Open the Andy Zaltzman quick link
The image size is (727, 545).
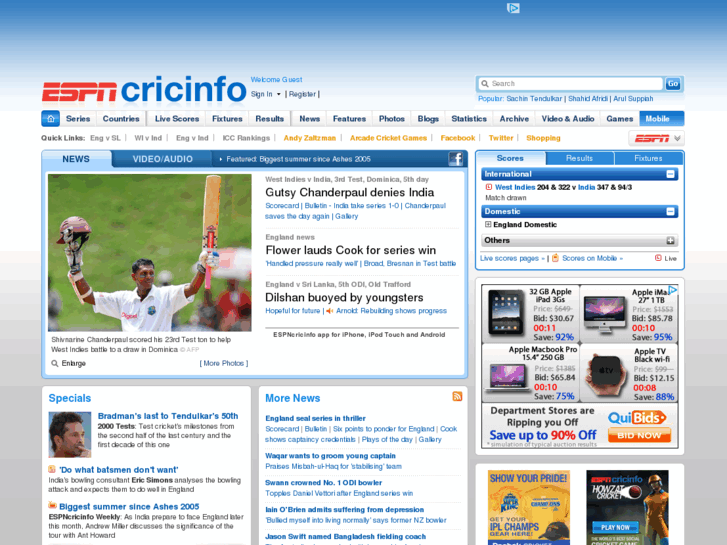coord(310,138)
